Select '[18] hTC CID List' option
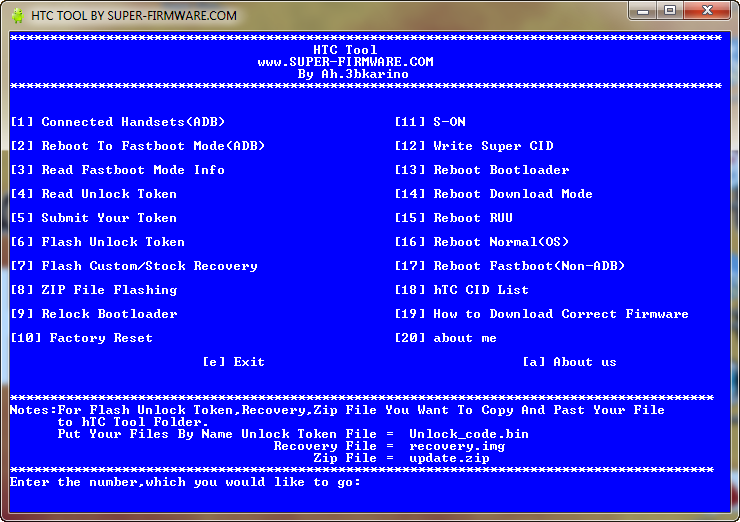The image size is (740, 522). (462, 290)
